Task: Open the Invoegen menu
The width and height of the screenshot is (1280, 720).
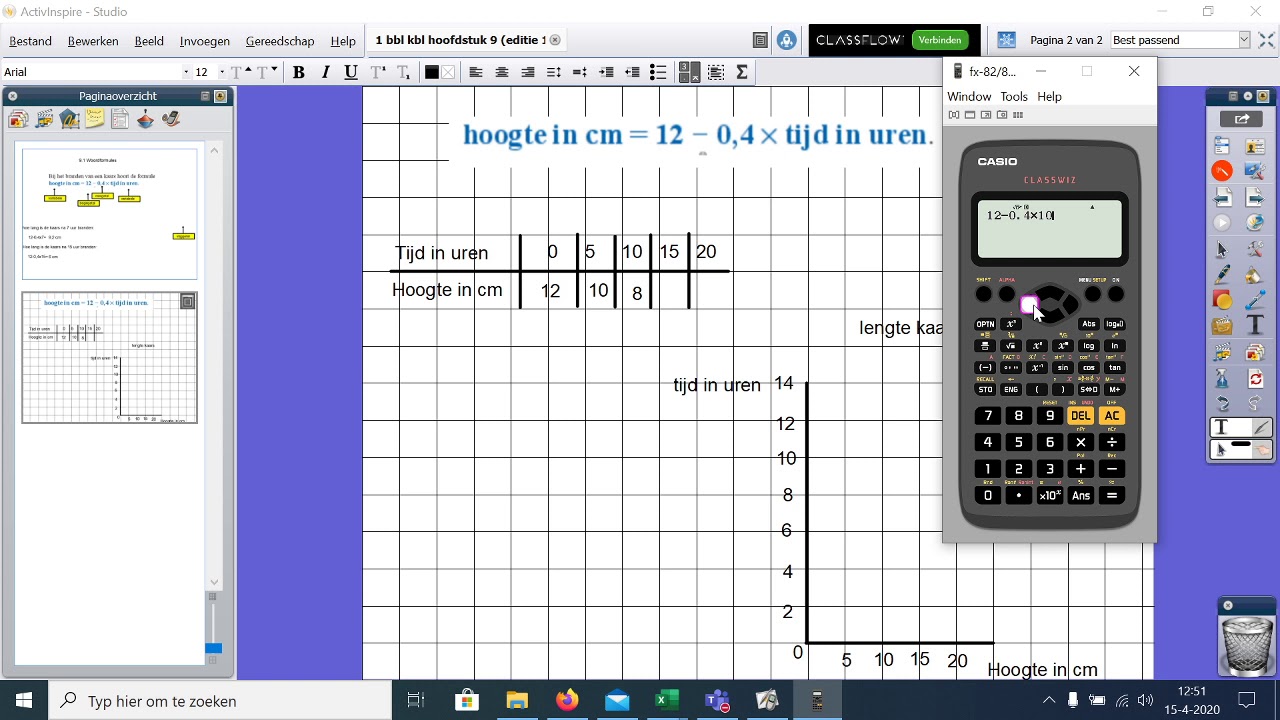Action: (205, 41)
